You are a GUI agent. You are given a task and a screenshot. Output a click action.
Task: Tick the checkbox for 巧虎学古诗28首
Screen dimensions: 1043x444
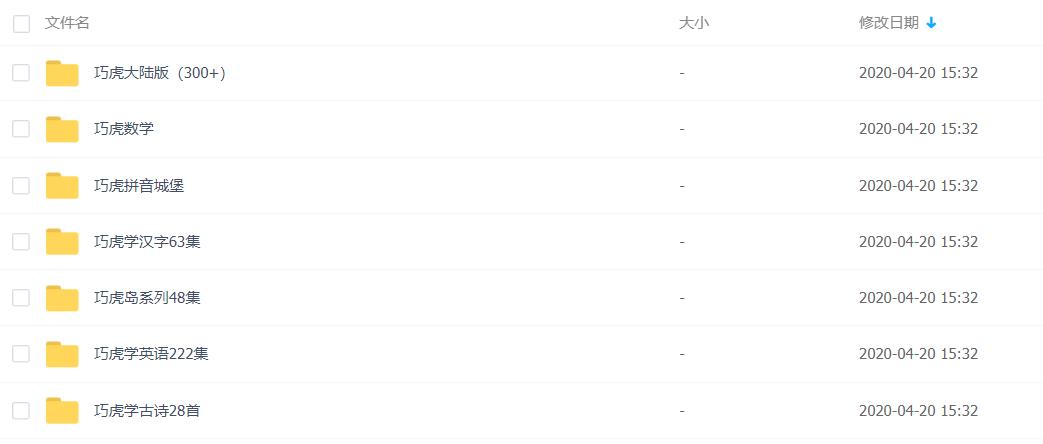(21, 410)
